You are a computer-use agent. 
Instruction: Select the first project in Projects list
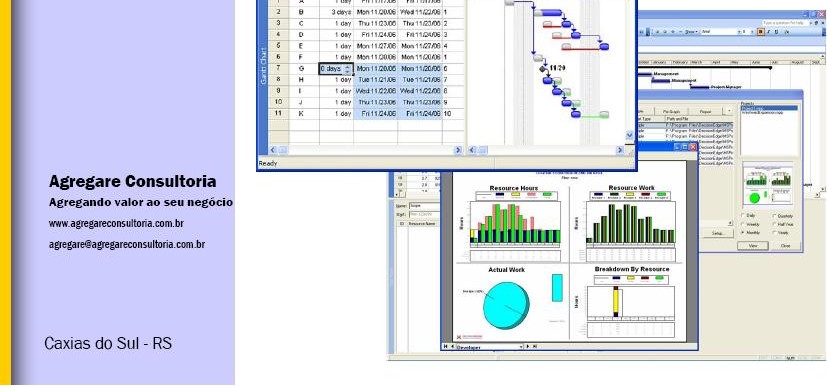(x=770, y=108)
